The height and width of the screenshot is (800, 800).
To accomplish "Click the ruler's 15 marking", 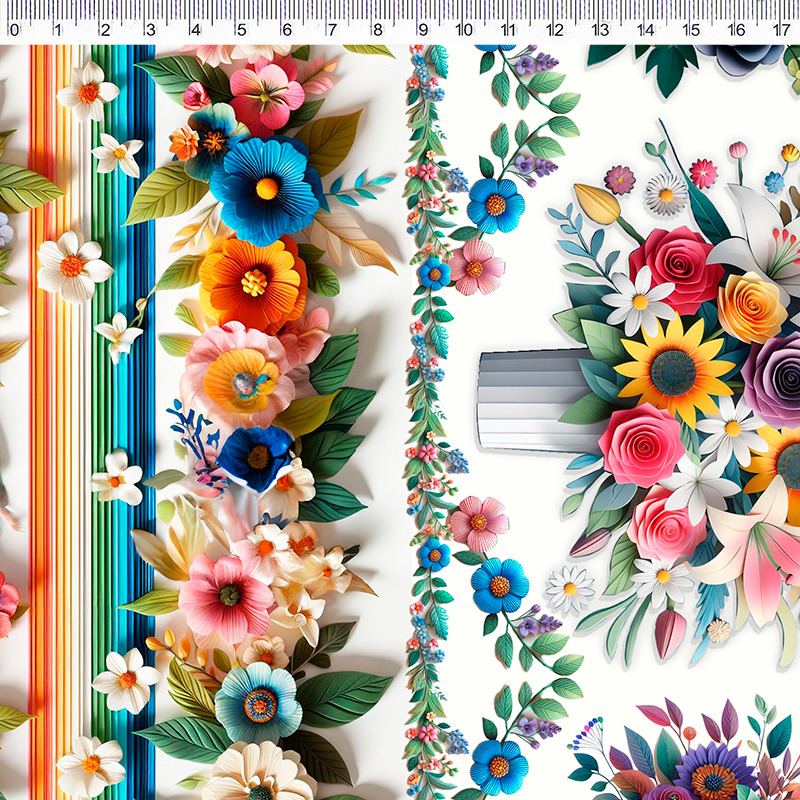I will point(690,30).
